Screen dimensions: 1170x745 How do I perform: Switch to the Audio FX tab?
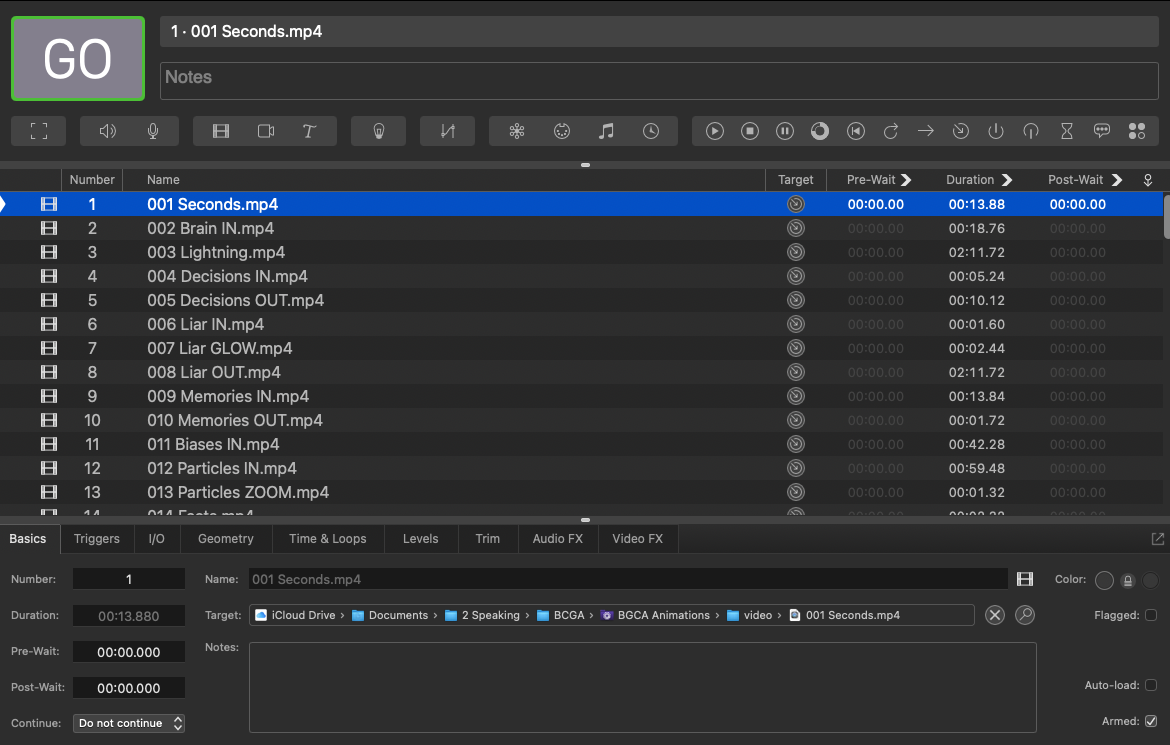click(x=557, y=538)
